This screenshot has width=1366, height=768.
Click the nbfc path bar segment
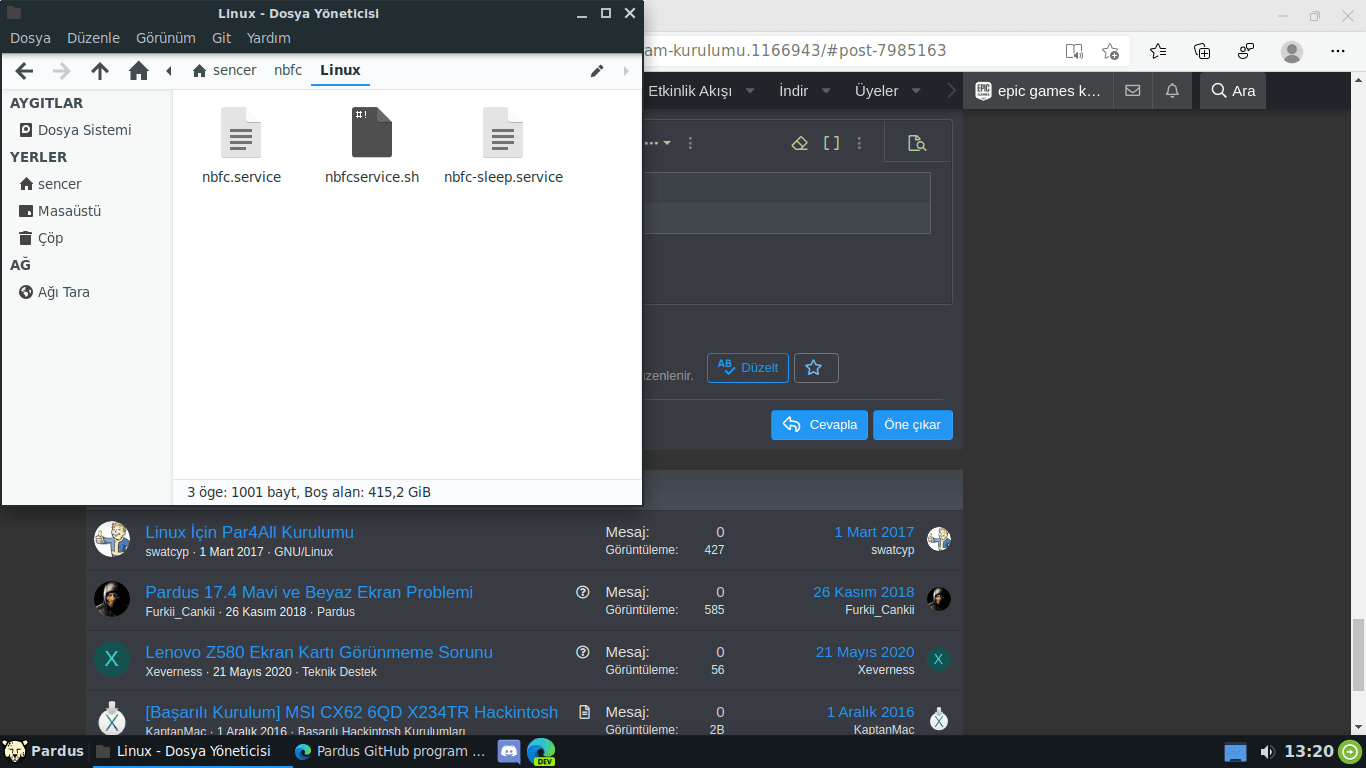coord(288,70)
